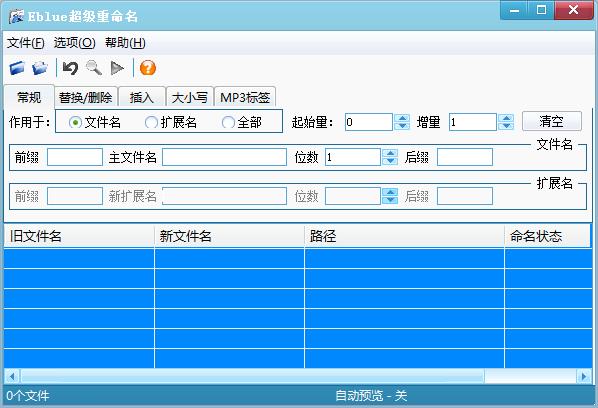The height and width of the screenshot is (408, 598).
Task: Click the dark blue add-files folder icon
Action: (x=18, y=68)
